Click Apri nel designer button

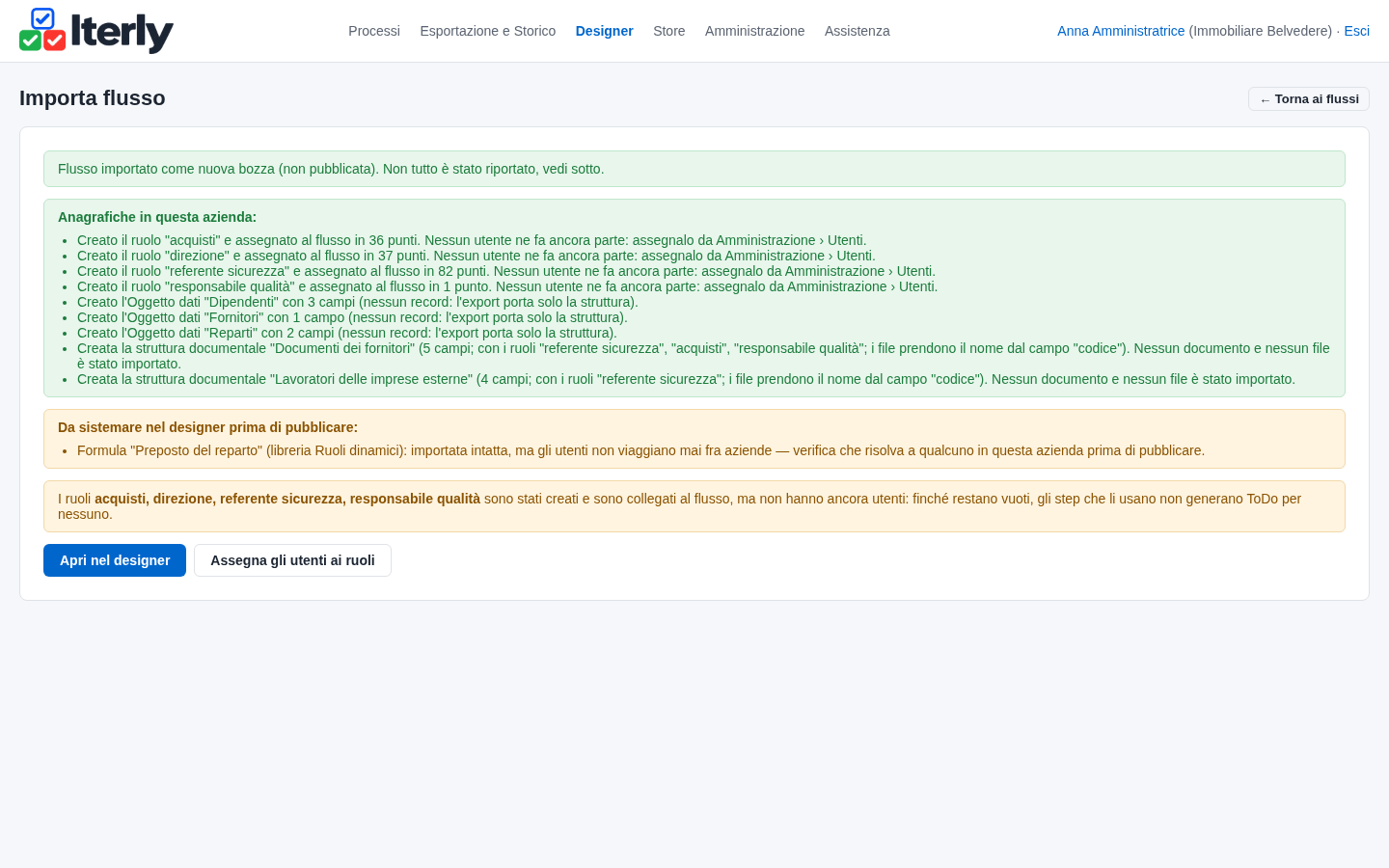[x=115, y=560]
